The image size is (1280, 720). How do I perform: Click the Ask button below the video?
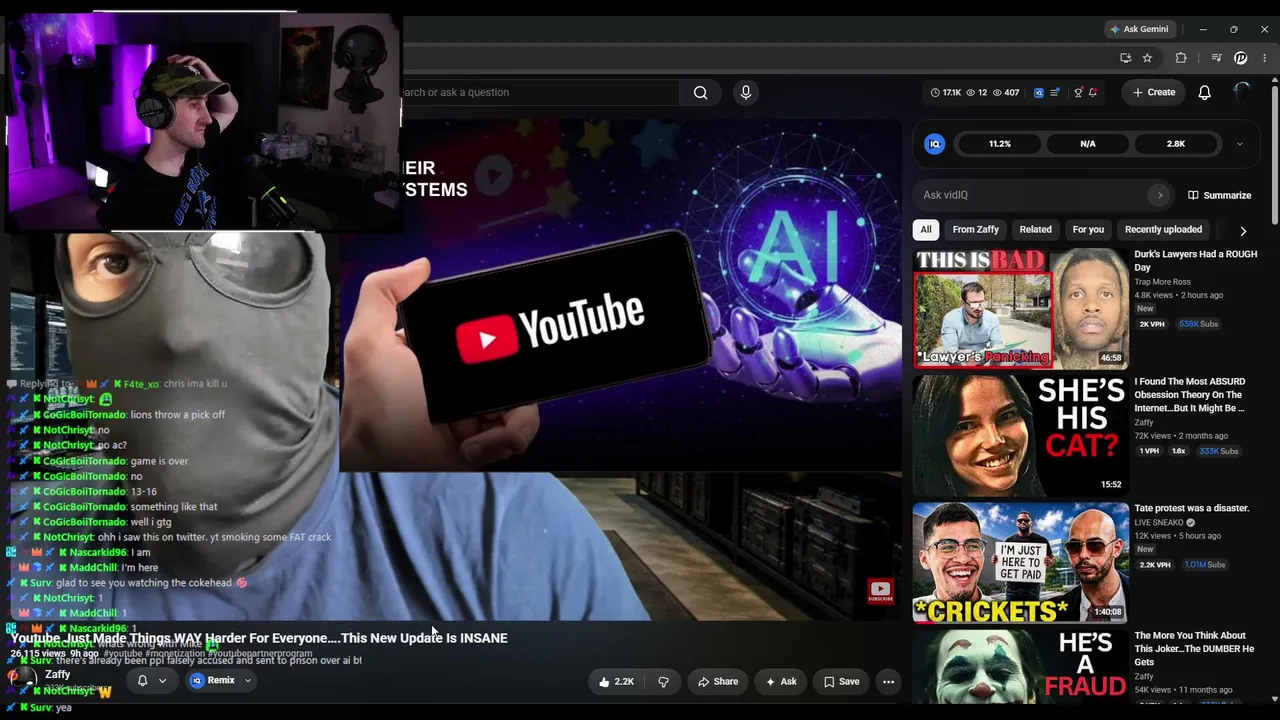point(781,682)
